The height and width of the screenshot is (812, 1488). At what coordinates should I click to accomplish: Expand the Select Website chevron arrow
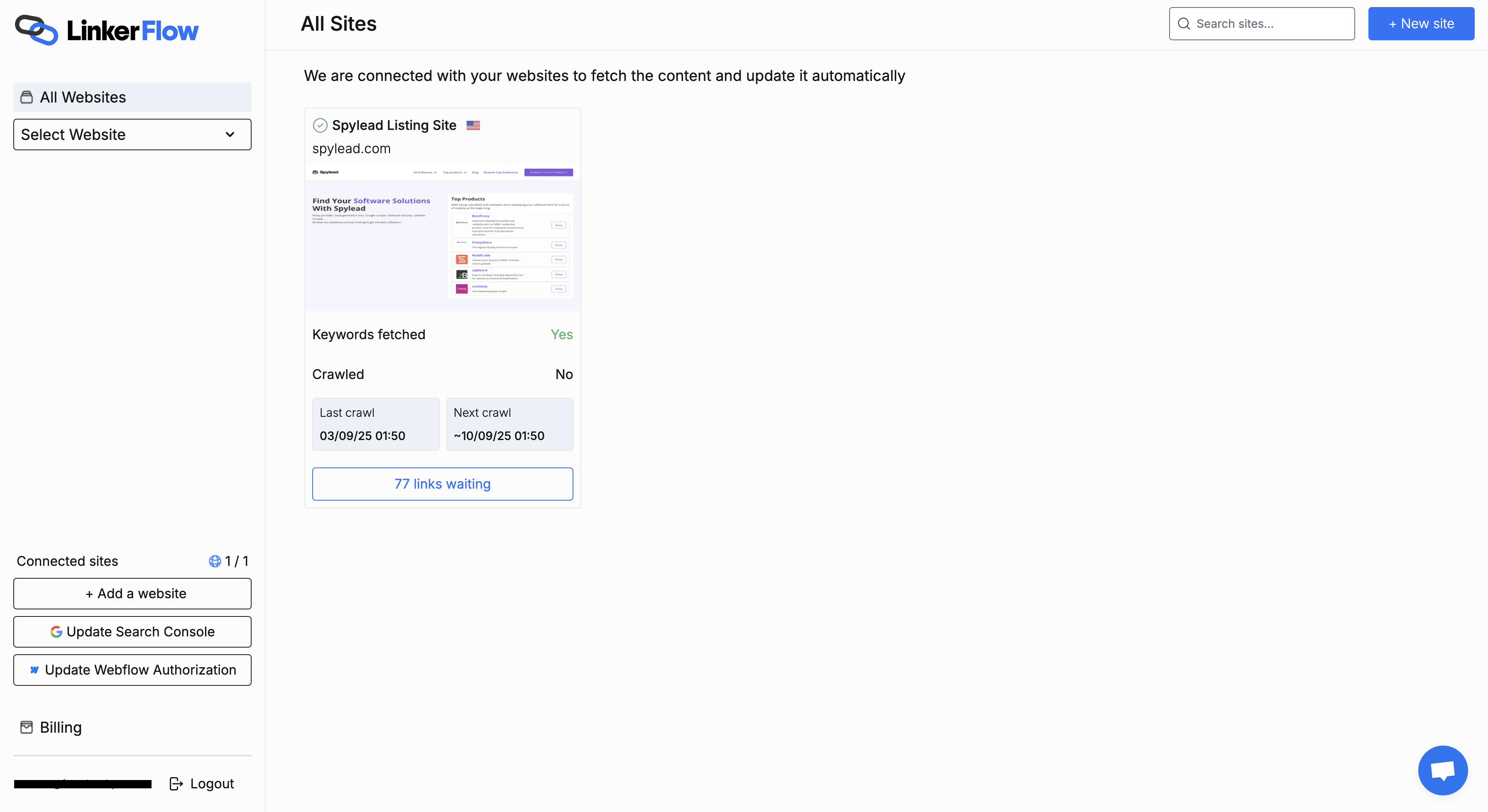pos(229,135)
